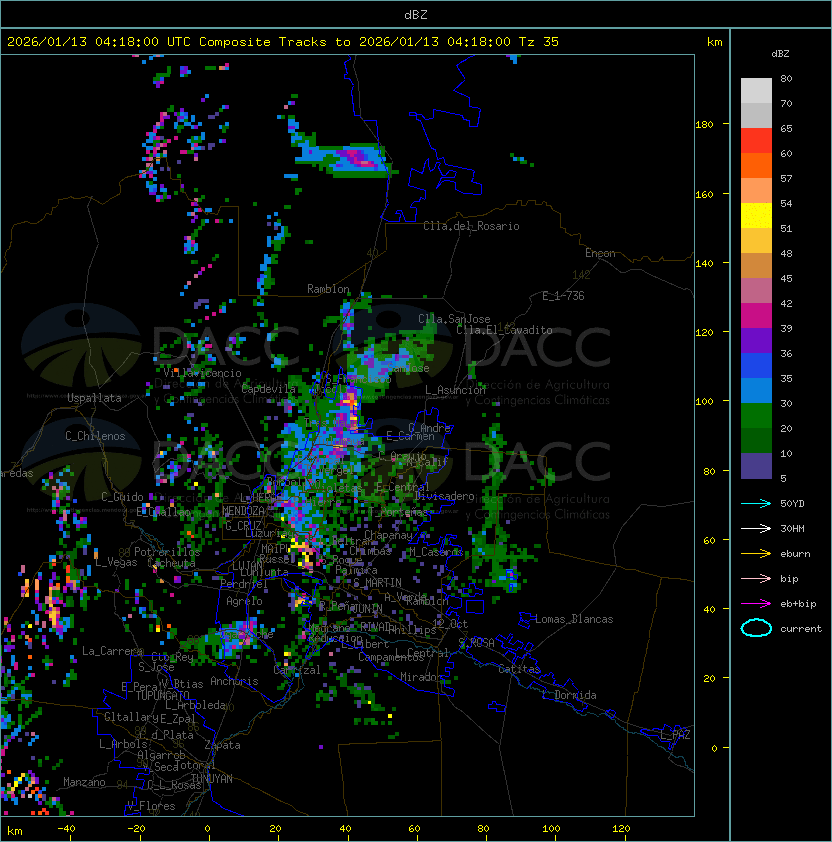Click the C_Chilenos place label
Screen dimensions: 832x842
pyautogui.click(x=95, y=436)
